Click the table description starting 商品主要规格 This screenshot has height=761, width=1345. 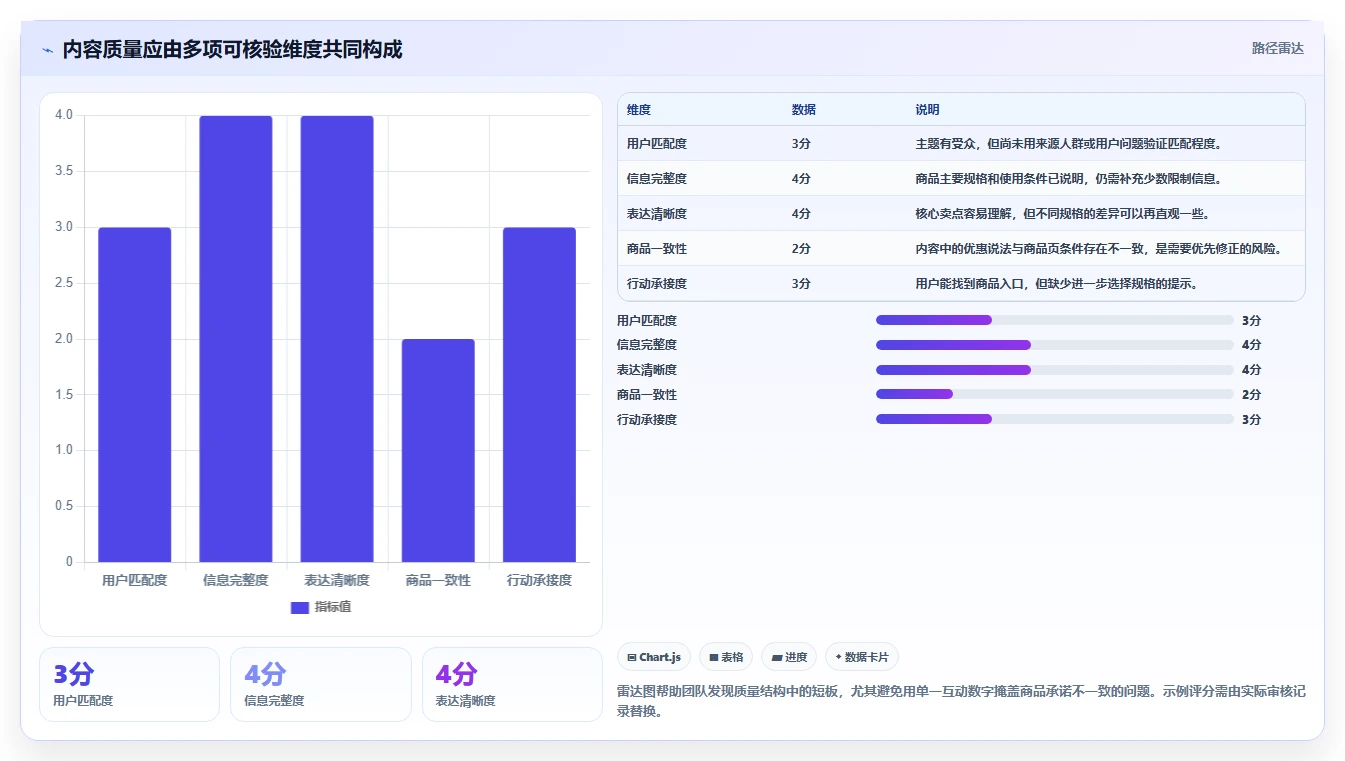click(x=1069, y=179)
